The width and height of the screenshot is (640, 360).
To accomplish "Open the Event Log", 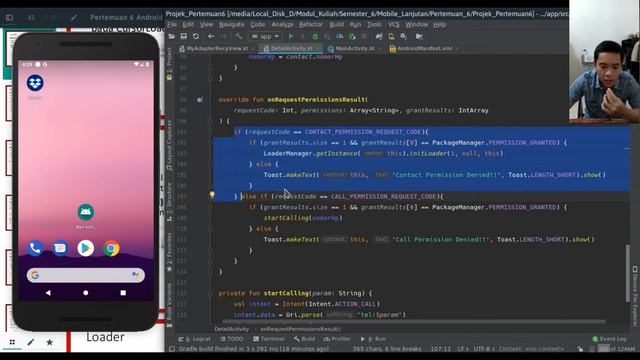I will coord(609,339).
